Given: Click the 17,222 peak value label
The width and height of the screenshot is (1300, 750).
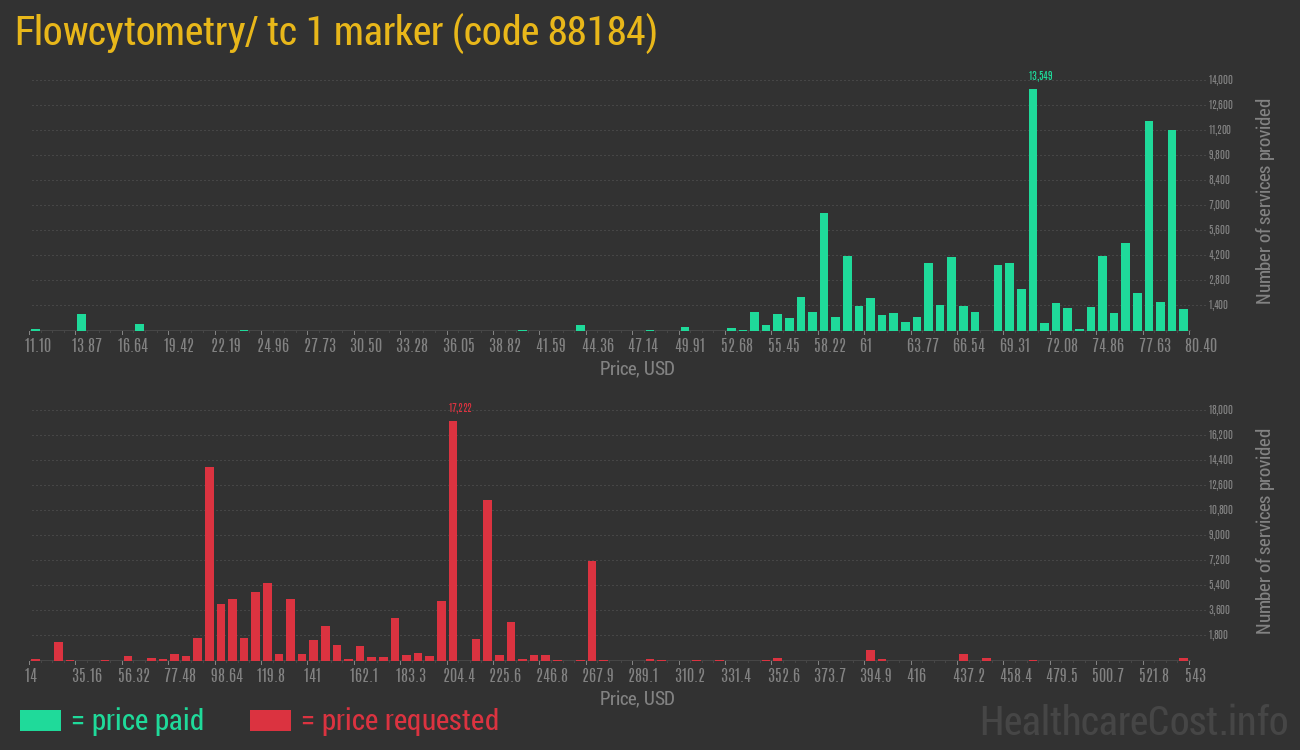Looking at the screenshot, I should coord(460,408).
